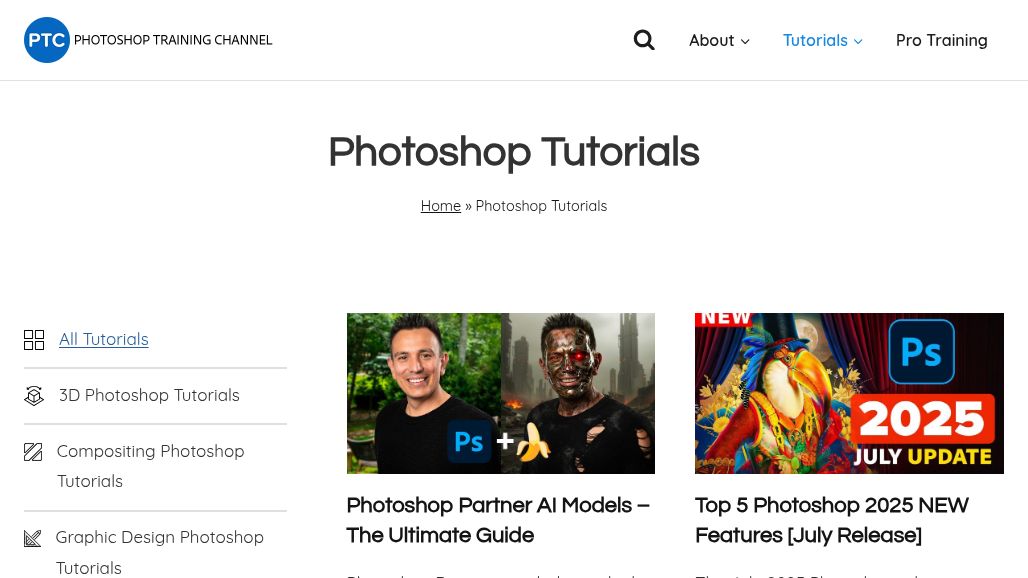Click the Home breadcrumb link
Viewport: 1028px width, 578px height.
click(x=440, y=206)
